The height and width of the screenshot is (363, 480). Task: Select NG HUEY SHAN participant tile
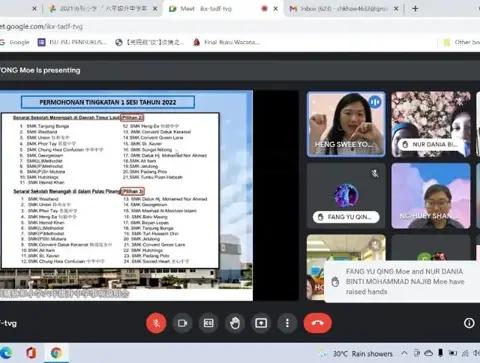tap(431, 196)
